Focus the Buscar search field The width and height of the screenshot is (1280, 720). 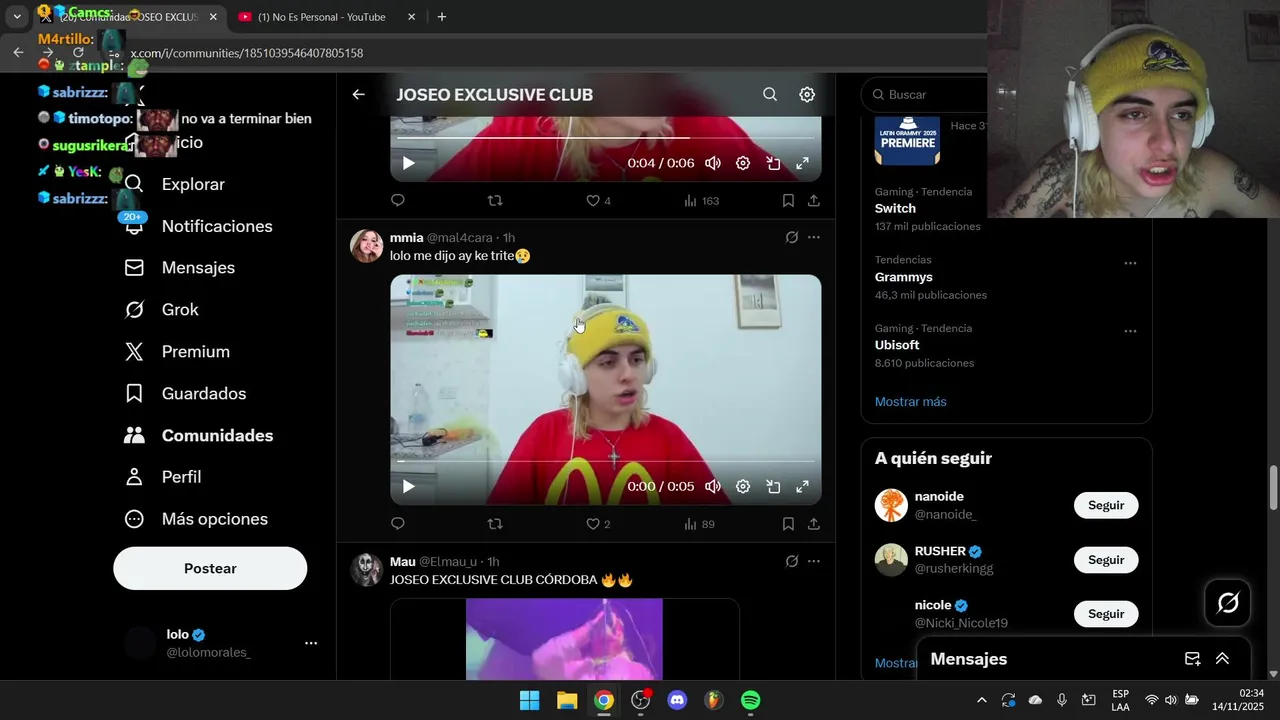pos(925,94)
